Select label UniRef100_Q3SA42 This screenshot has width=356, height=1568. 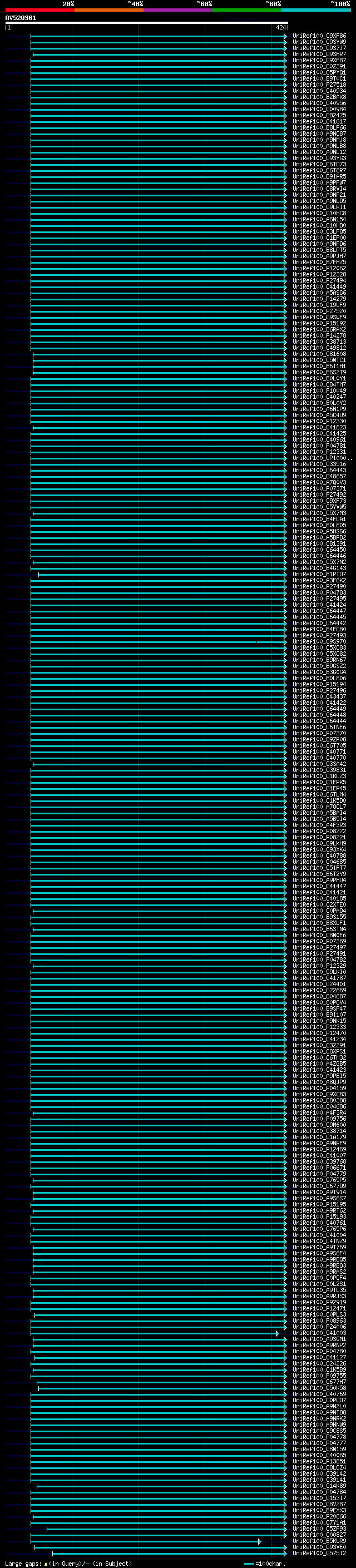point(319,764)
